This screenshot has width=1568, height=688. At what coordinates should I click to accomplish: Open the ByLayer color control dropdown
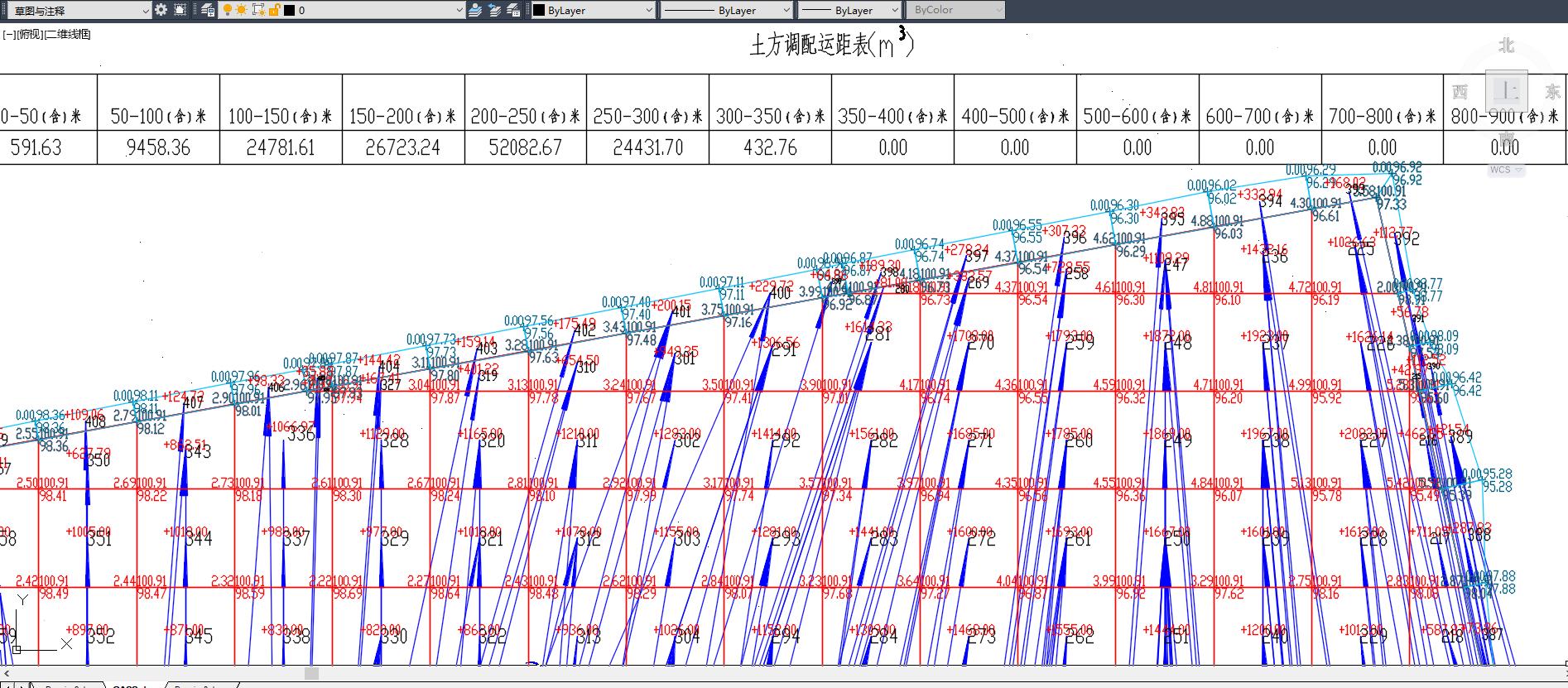pyautogui.click(x=593, y=10)
